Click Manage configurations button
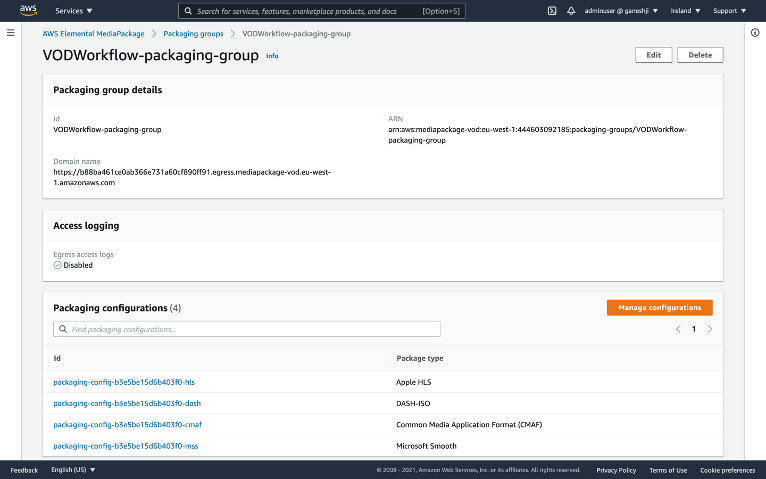Viewport: 766px width, 479px height. point(660,308)
